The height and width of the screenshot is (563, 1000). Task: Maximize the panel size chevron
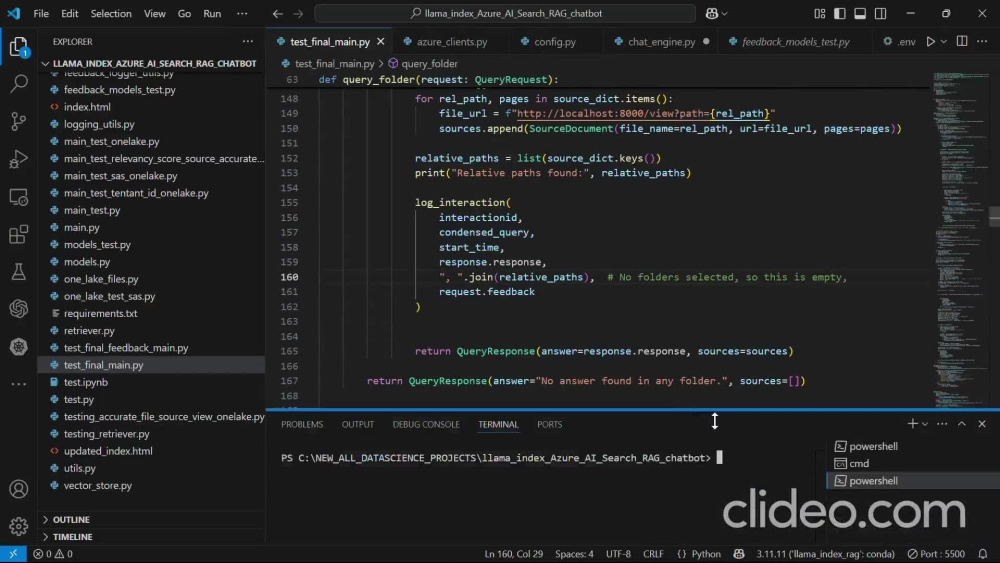click(962, 423)
